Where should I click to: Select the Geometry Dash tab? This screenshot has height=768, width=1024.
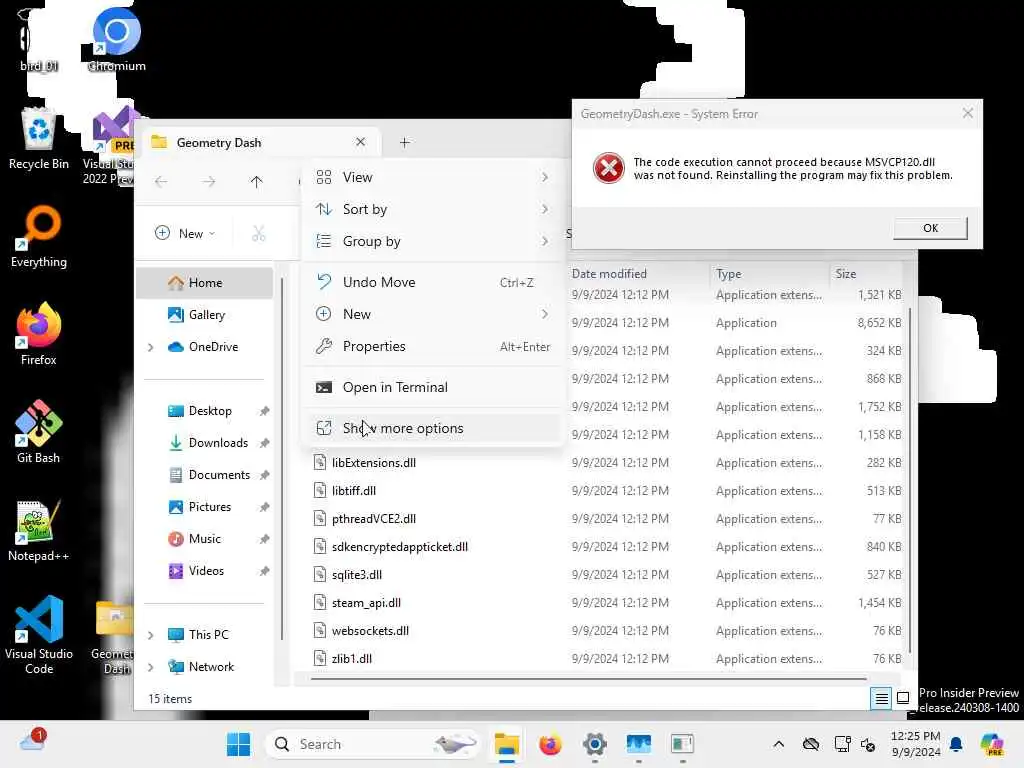tap(261, 142)
